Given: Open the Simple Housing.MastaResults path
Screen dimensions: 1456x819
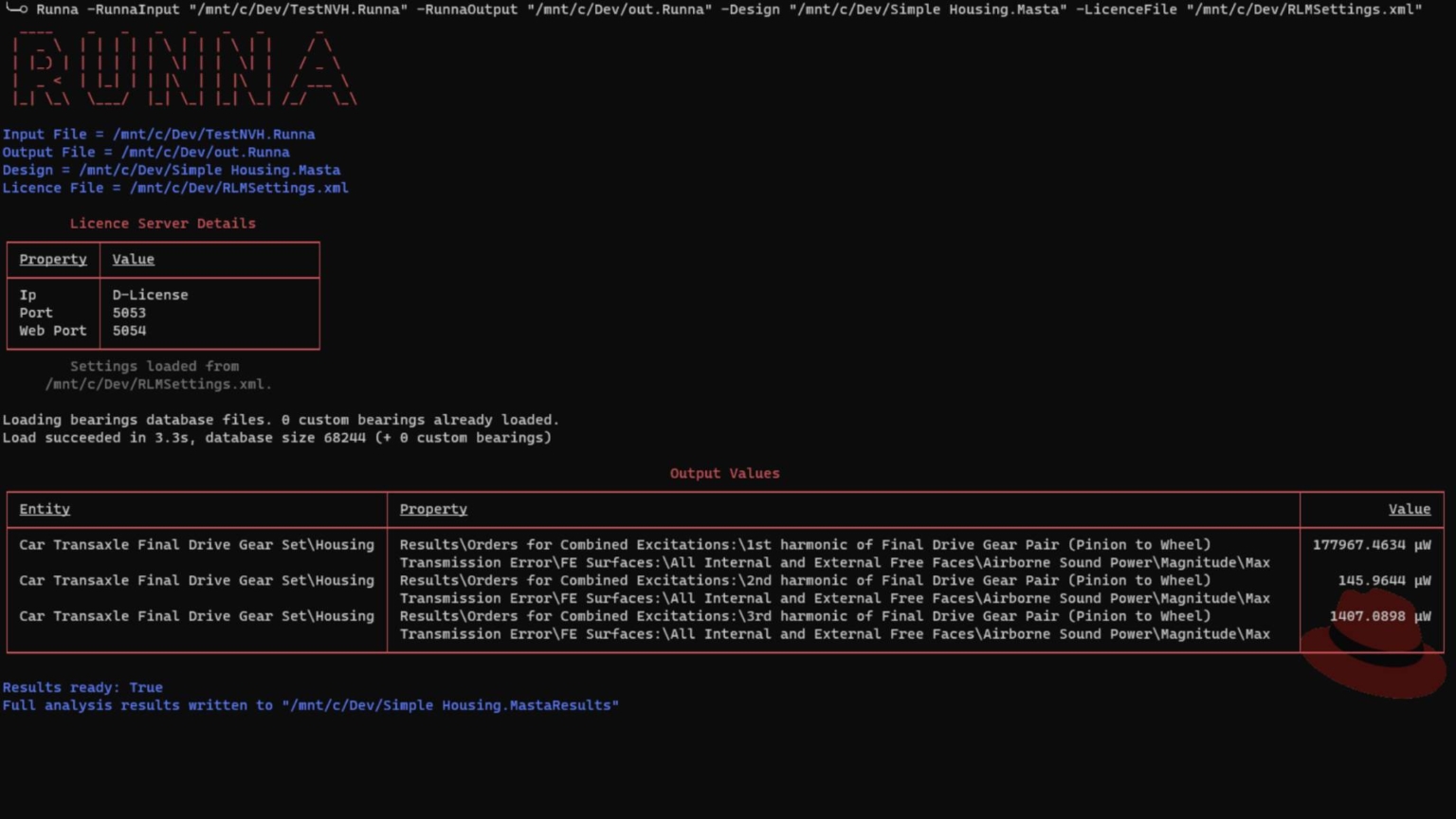Looking at the screenshot, I should tap(450, 706).
